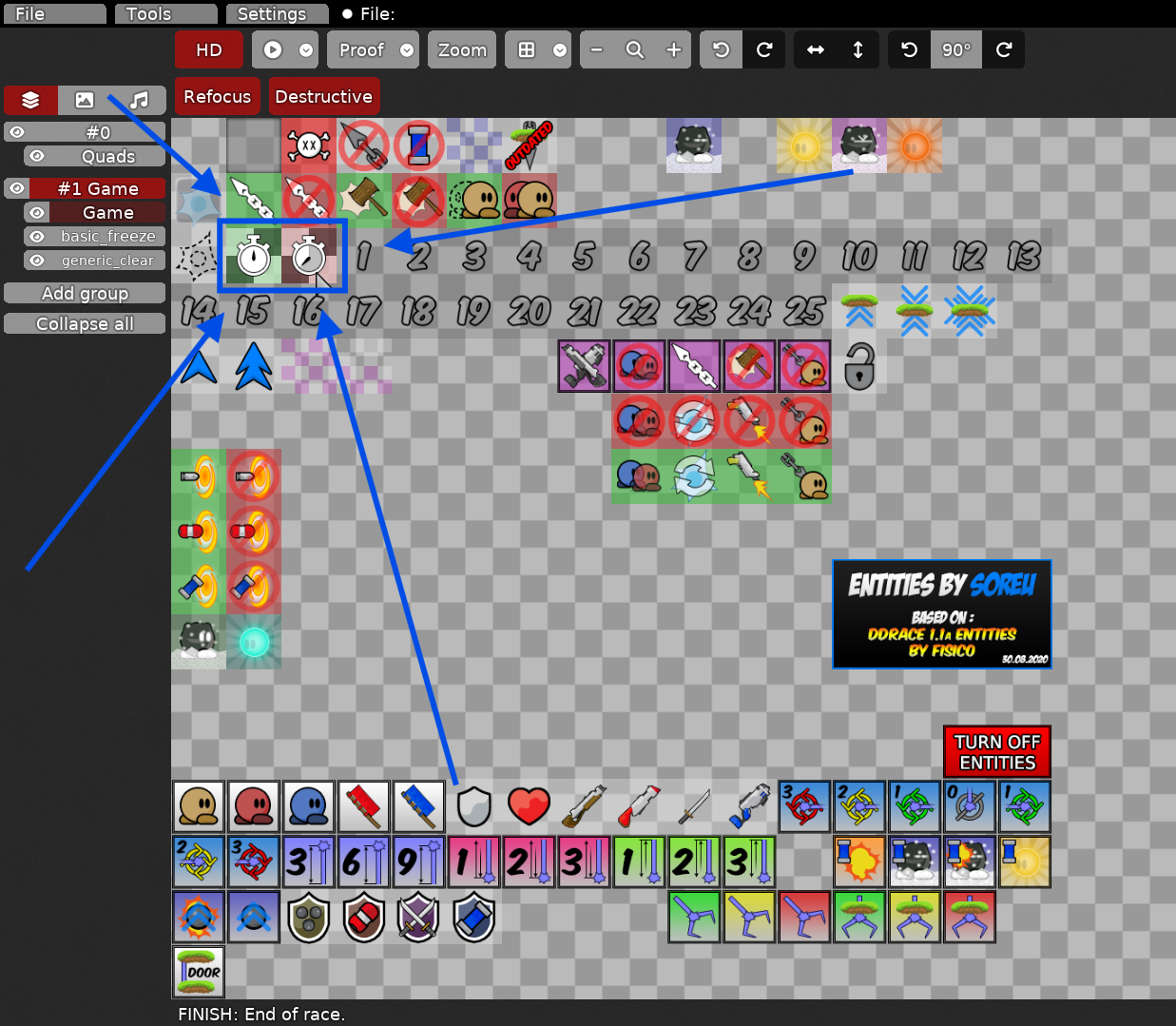Select the basic_freeze layer
The height and width of the screenshot is (1026, 1176).
click(x=108, y=236)
